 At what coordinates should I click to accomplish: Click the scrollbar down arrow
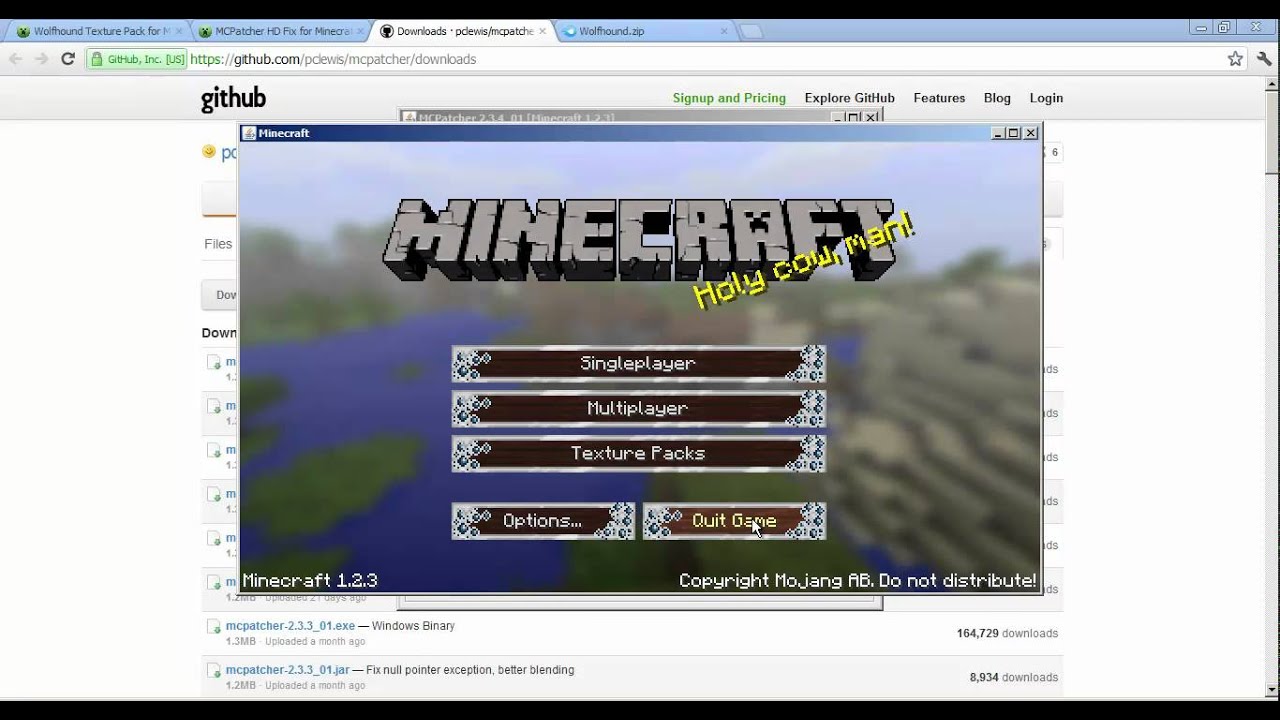coord(1272,690)
